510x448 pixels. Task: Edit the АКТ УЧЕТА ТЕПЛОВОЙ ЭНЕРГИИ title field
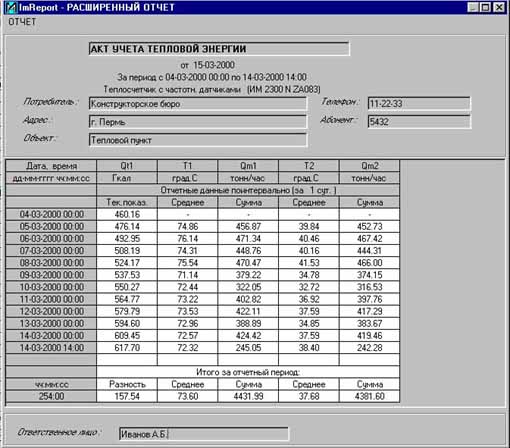click(219, 49)
